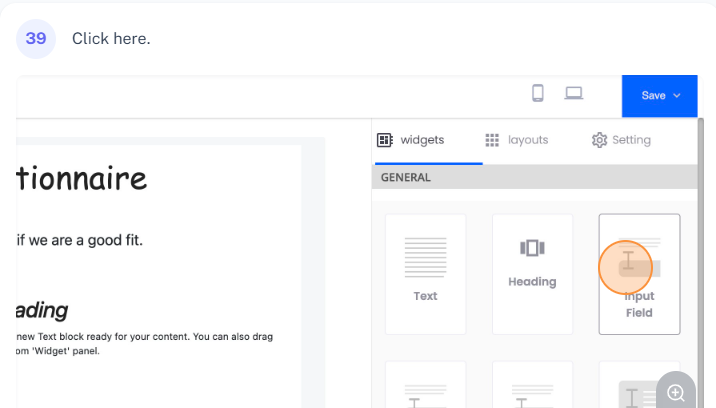
Task: Select the italic heading in the canvas
Action: click(x=42, y=309)
